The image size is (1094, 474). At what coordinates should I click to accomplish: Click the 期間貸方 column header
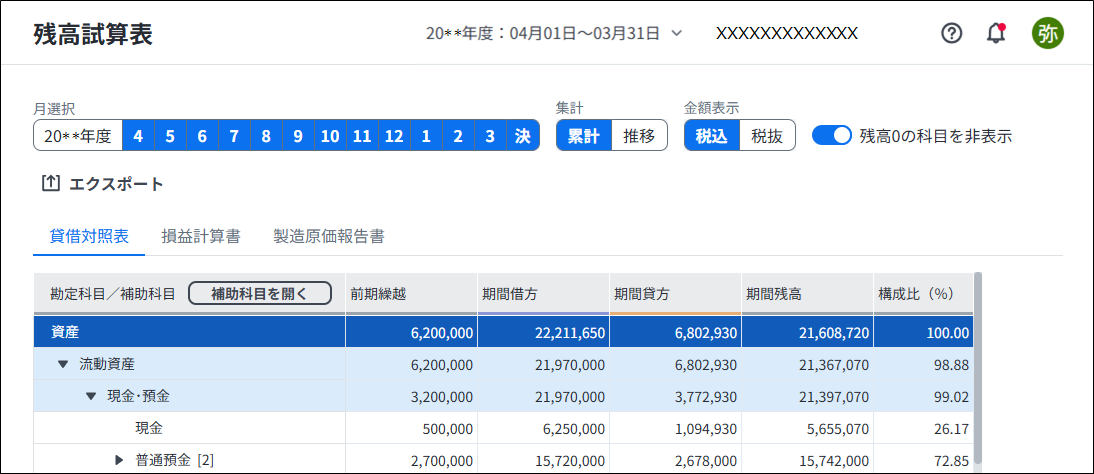tap(642, 294)
